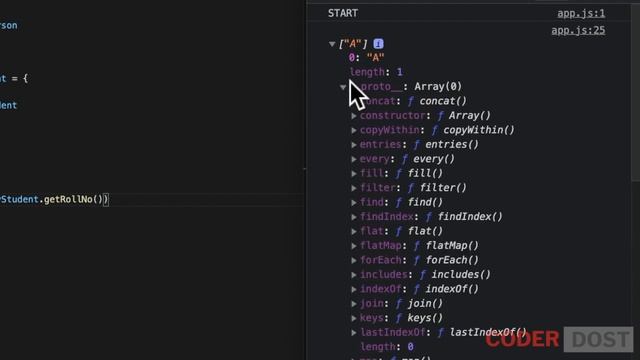Click getRollNo() in the code editor

pos(73,200)
